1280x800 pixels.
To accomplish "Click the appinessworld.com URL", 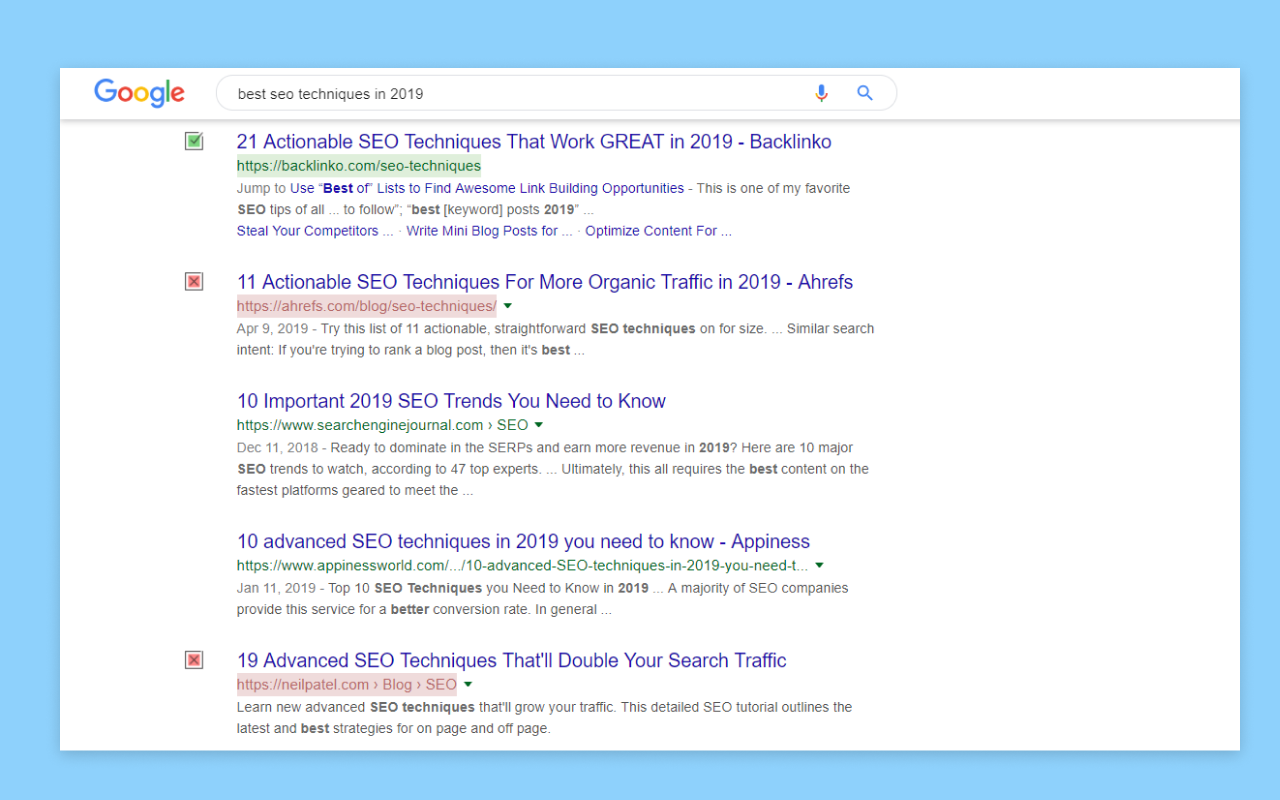I will [523, 565].
